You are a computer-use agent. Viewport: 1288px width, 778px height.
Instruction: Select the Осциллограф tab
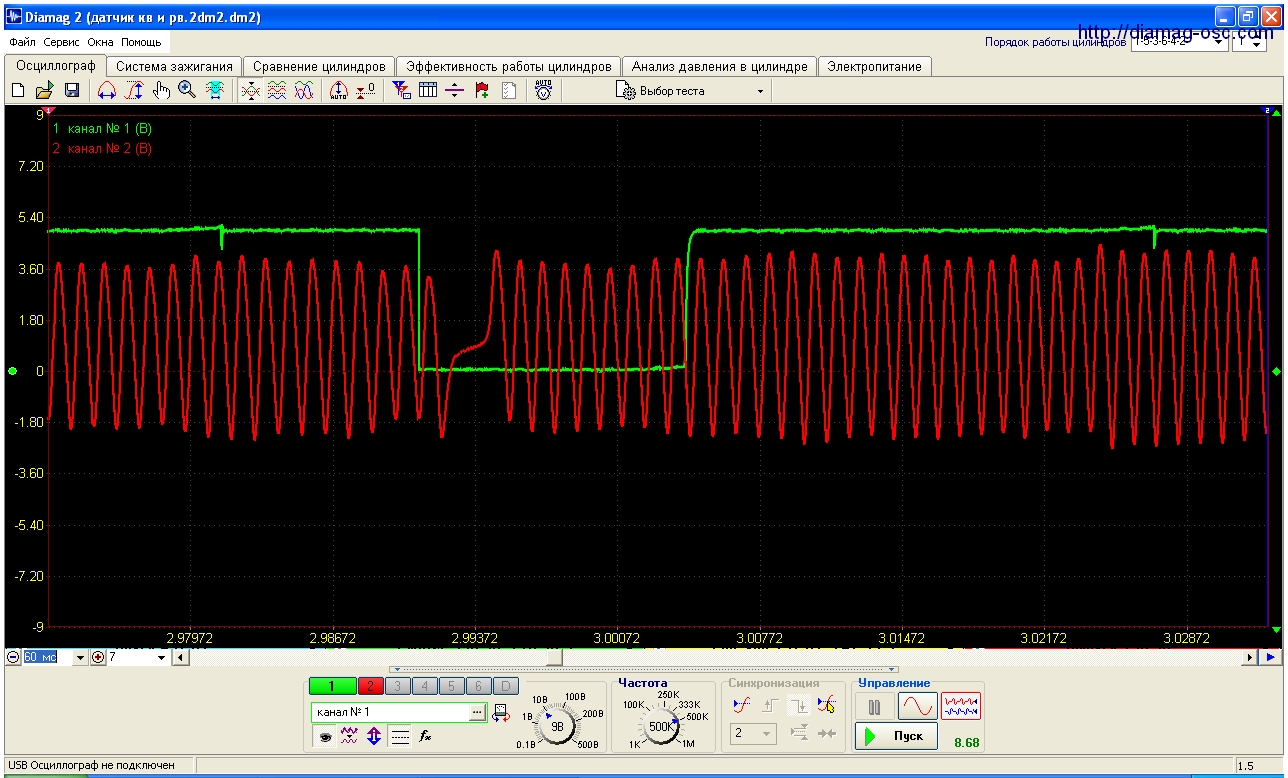(56, 65)
